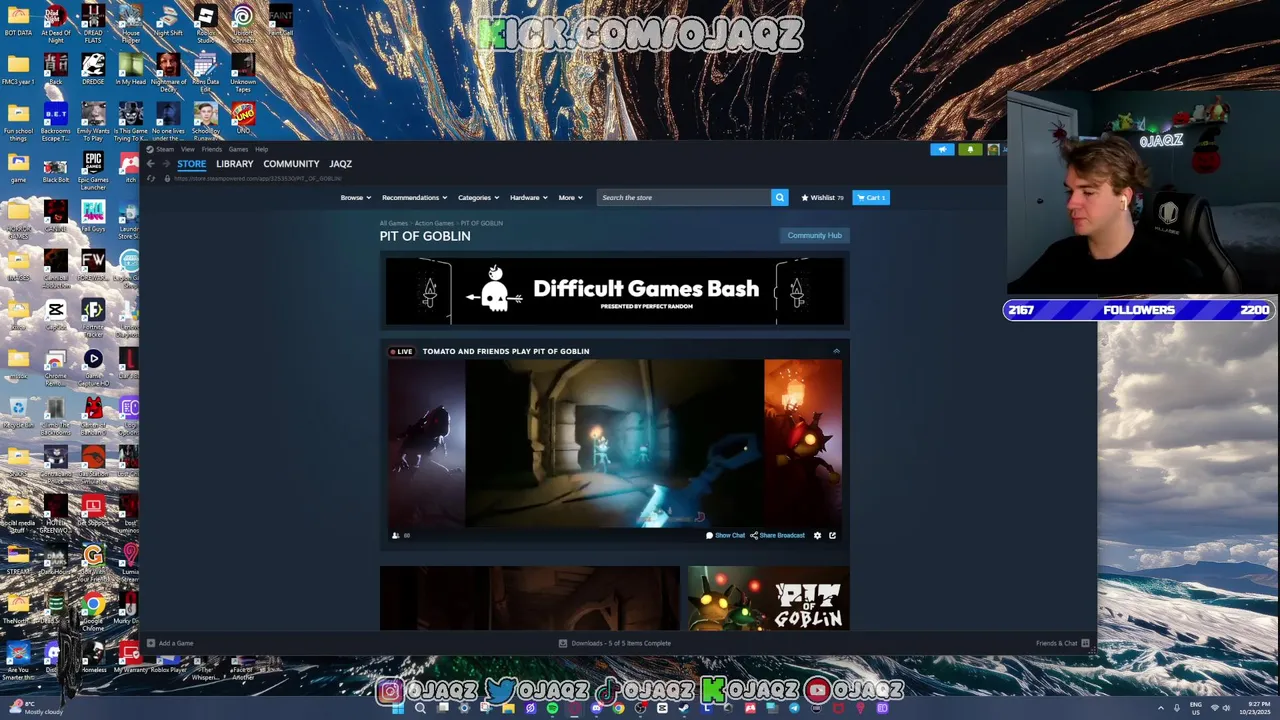The width and height of the screenshot is (1280, 720).
Task: Open the broadcast settings gear
Action: coord(817,535)
